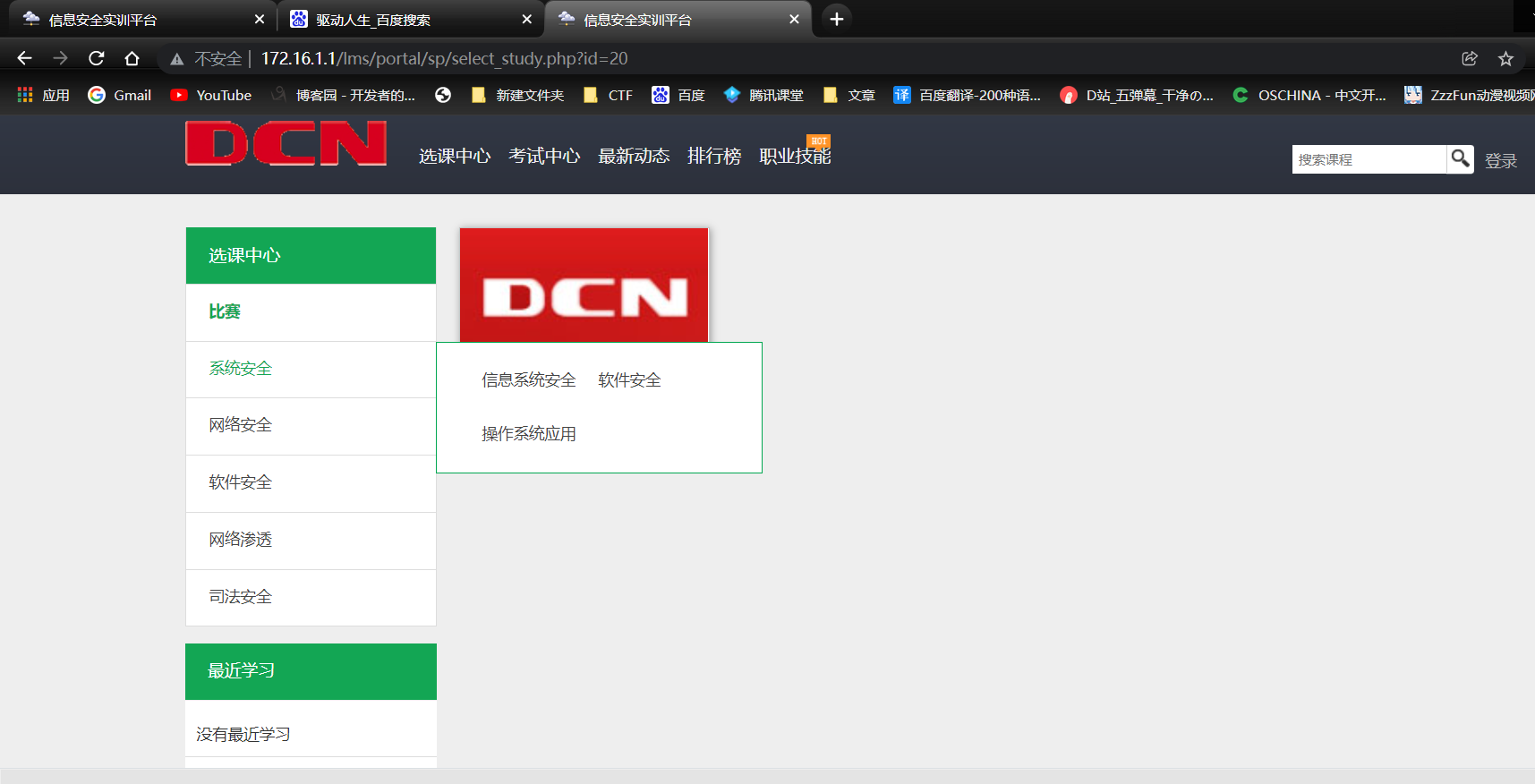Click the share page icon in address bar
This screenshot has width=1535, height=784.
click(x=1469, y=58)
